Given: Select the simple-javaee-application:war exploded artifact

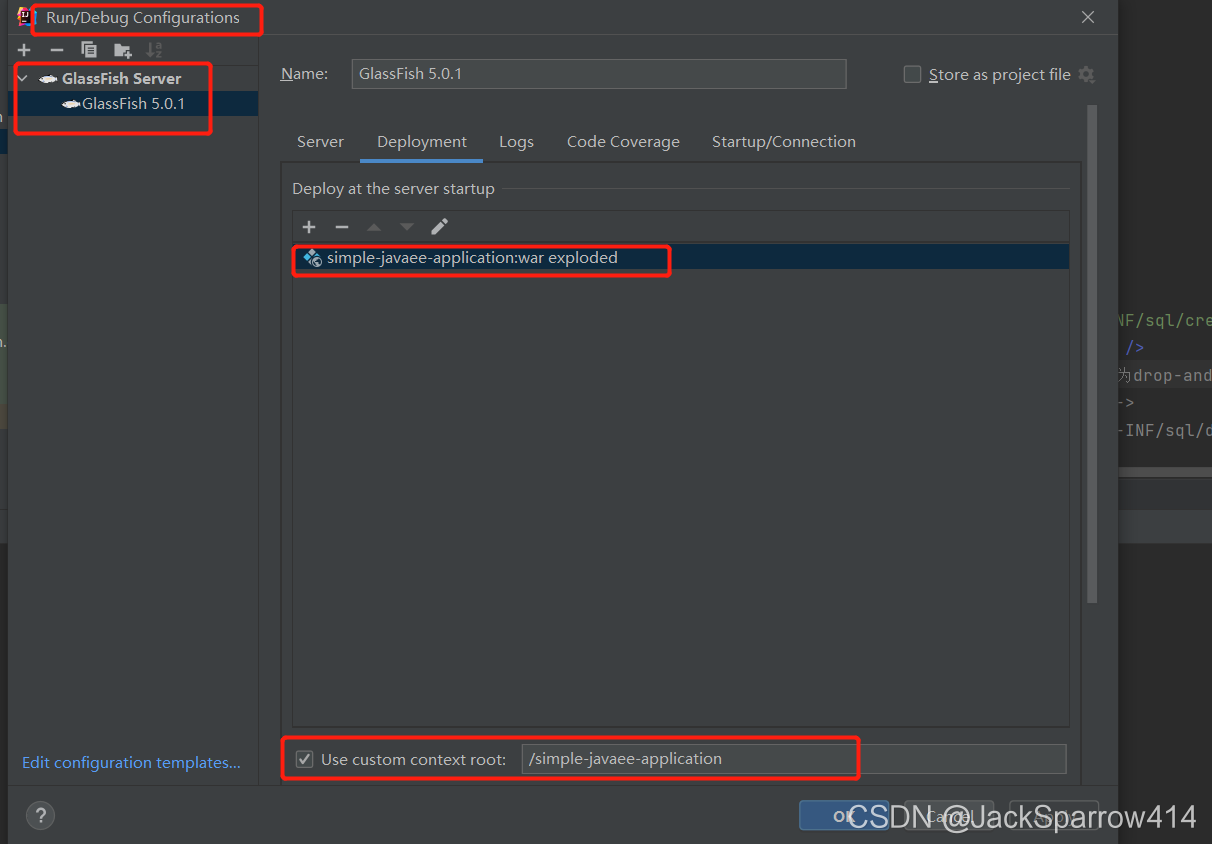Looking at the screenshot, I should coord(680,258).
